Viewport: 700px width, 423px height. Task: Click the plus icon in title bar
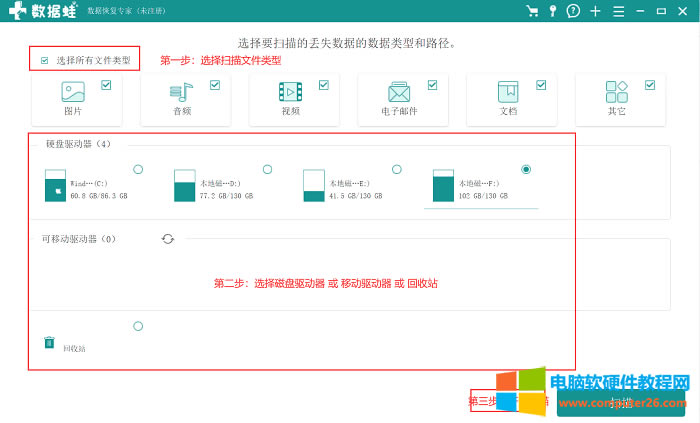tap(596, 11)
